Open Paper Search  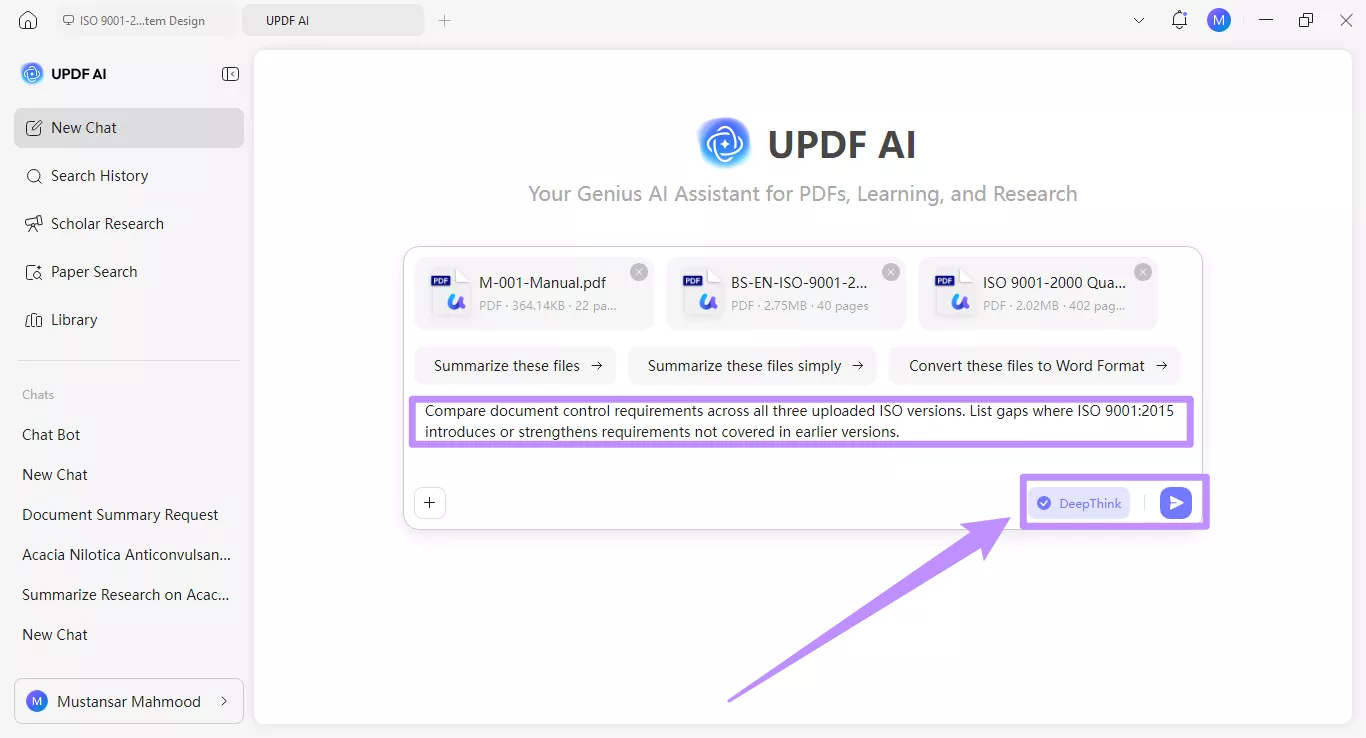pyautogui.click(x=94, y=271)
